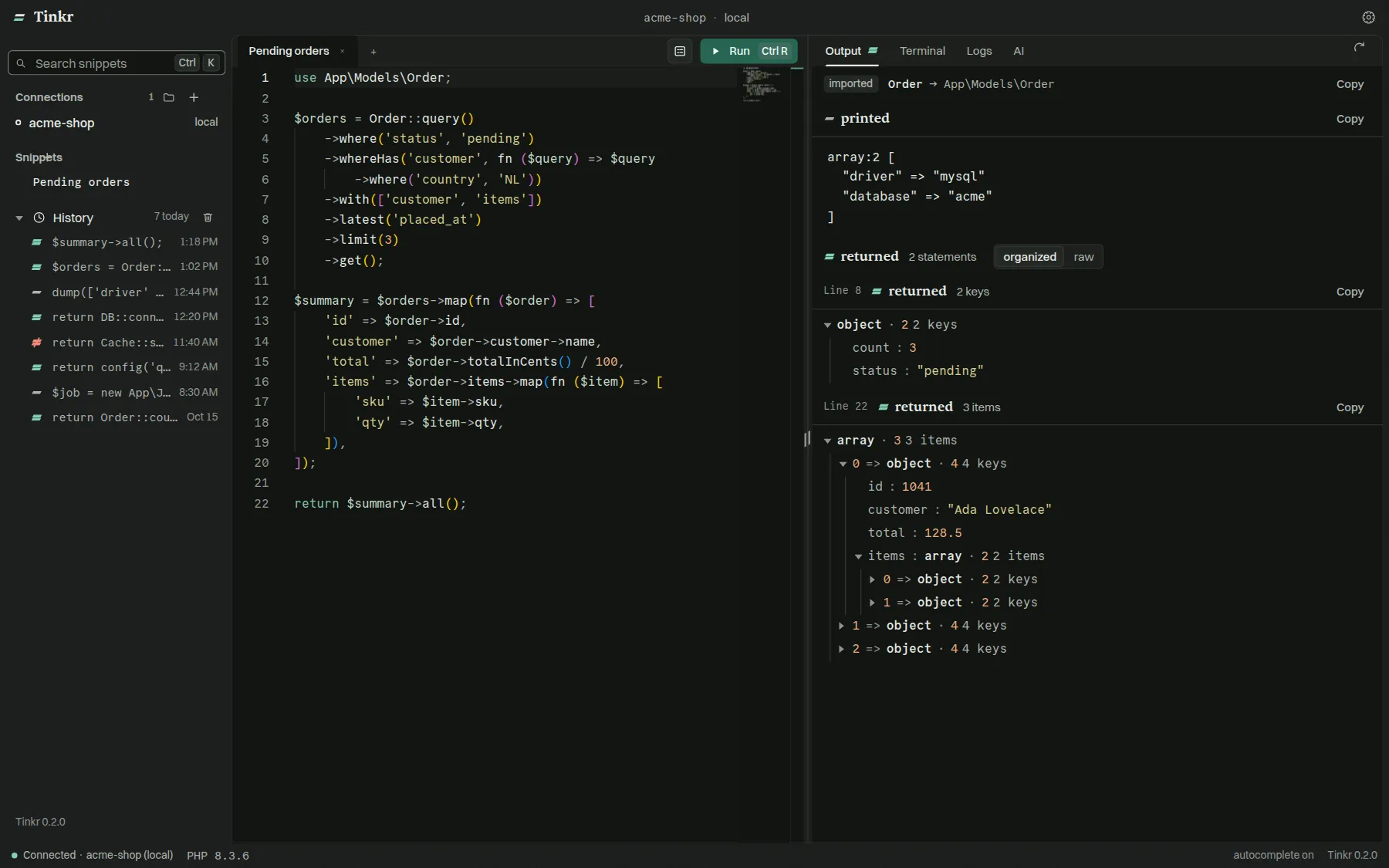
Task: Open settings gear in title bar
Action: click(x=1368, y=17)
